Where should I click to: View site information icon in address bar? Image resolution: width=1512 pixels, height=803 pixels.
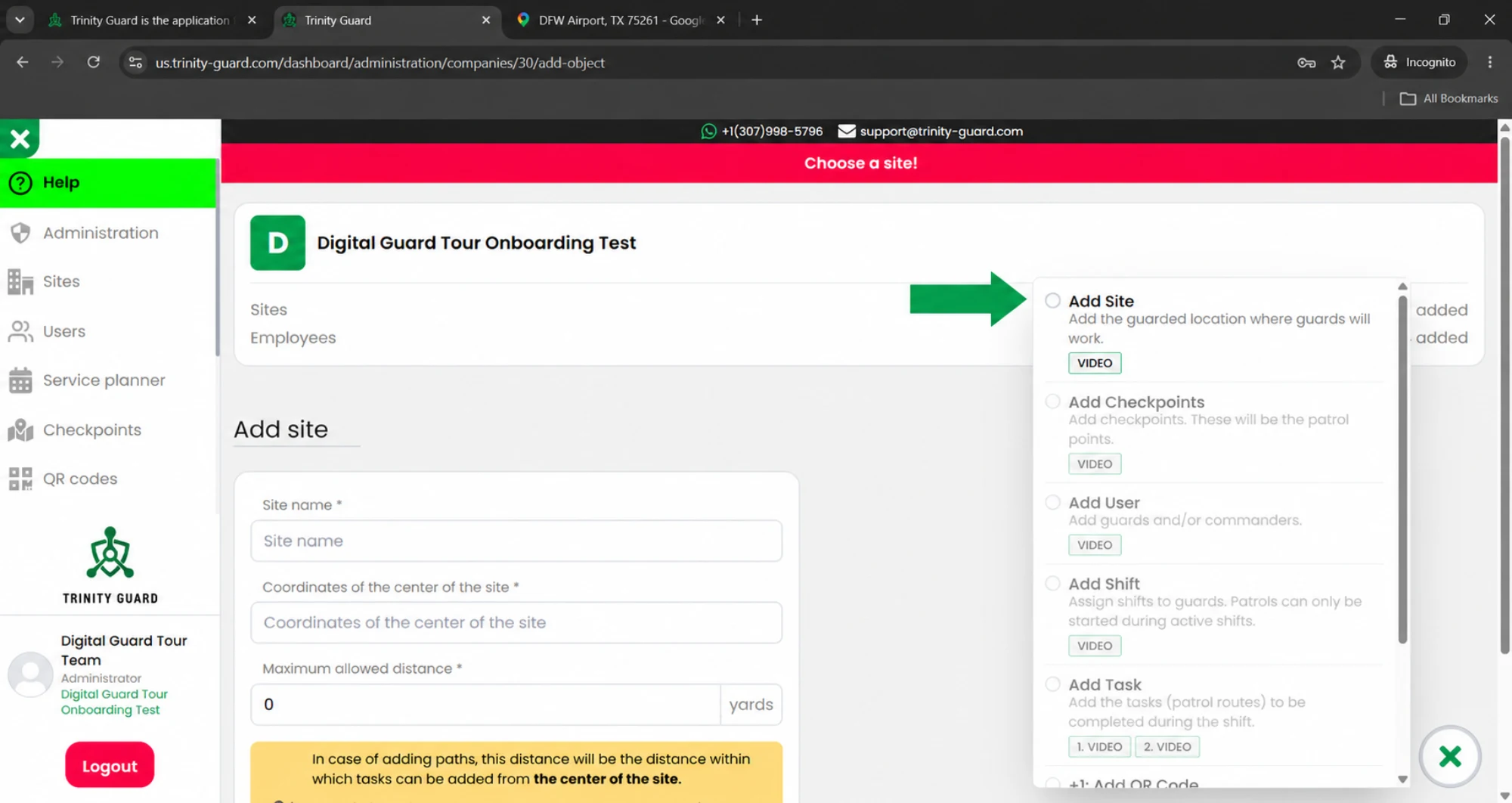[135, 62]
